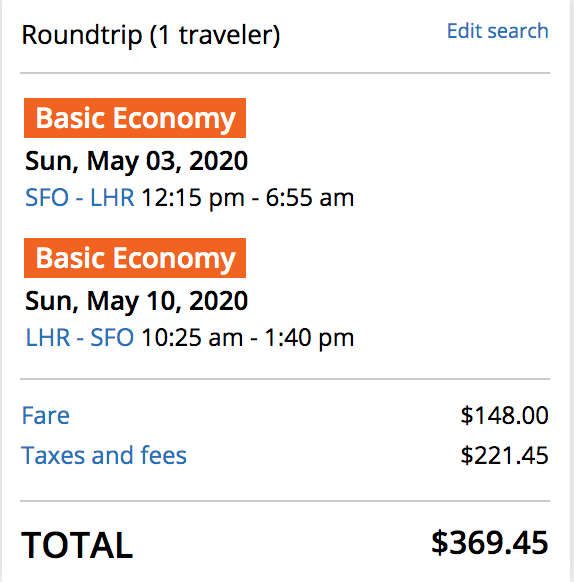
Task: Click the TOTAL label
Action: (77, 545)
